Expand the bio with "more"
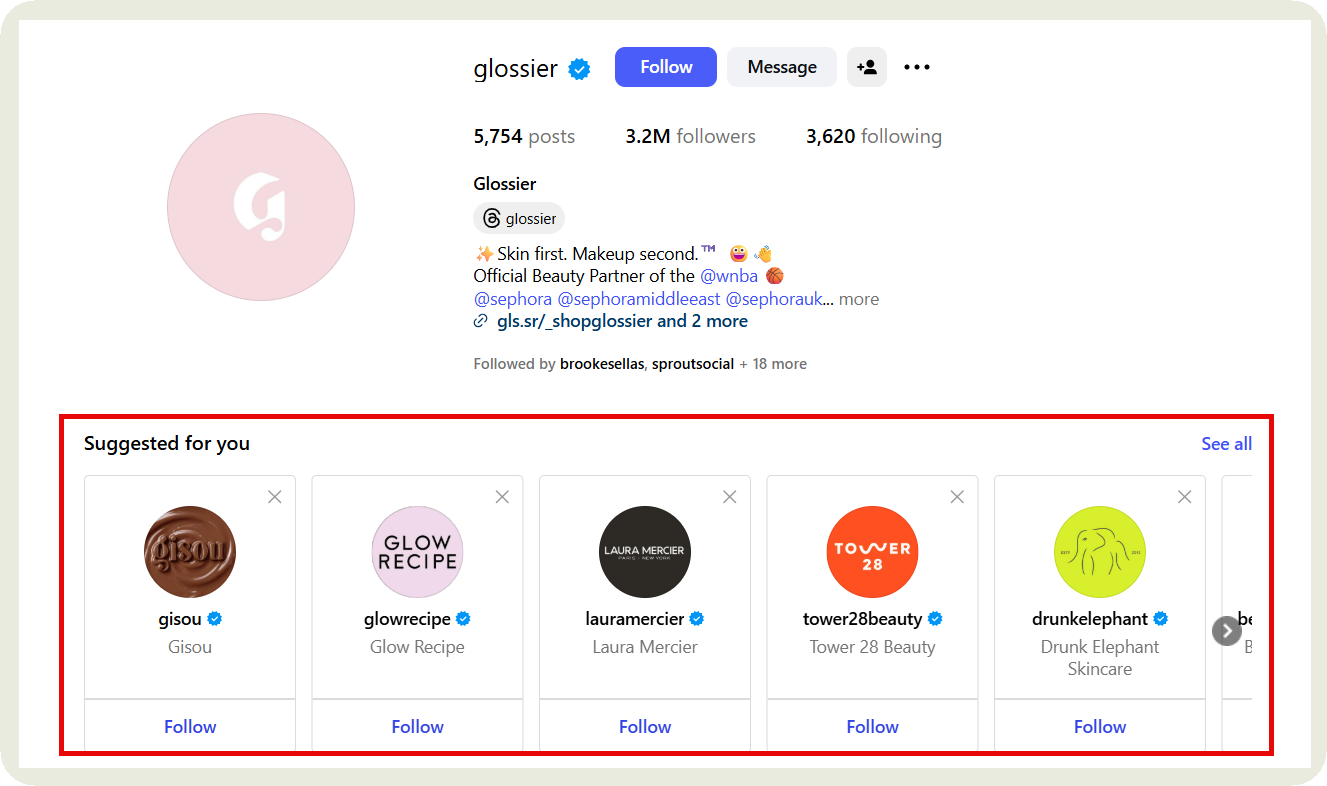Screen dimensions: 1327x786 point(859,299)
